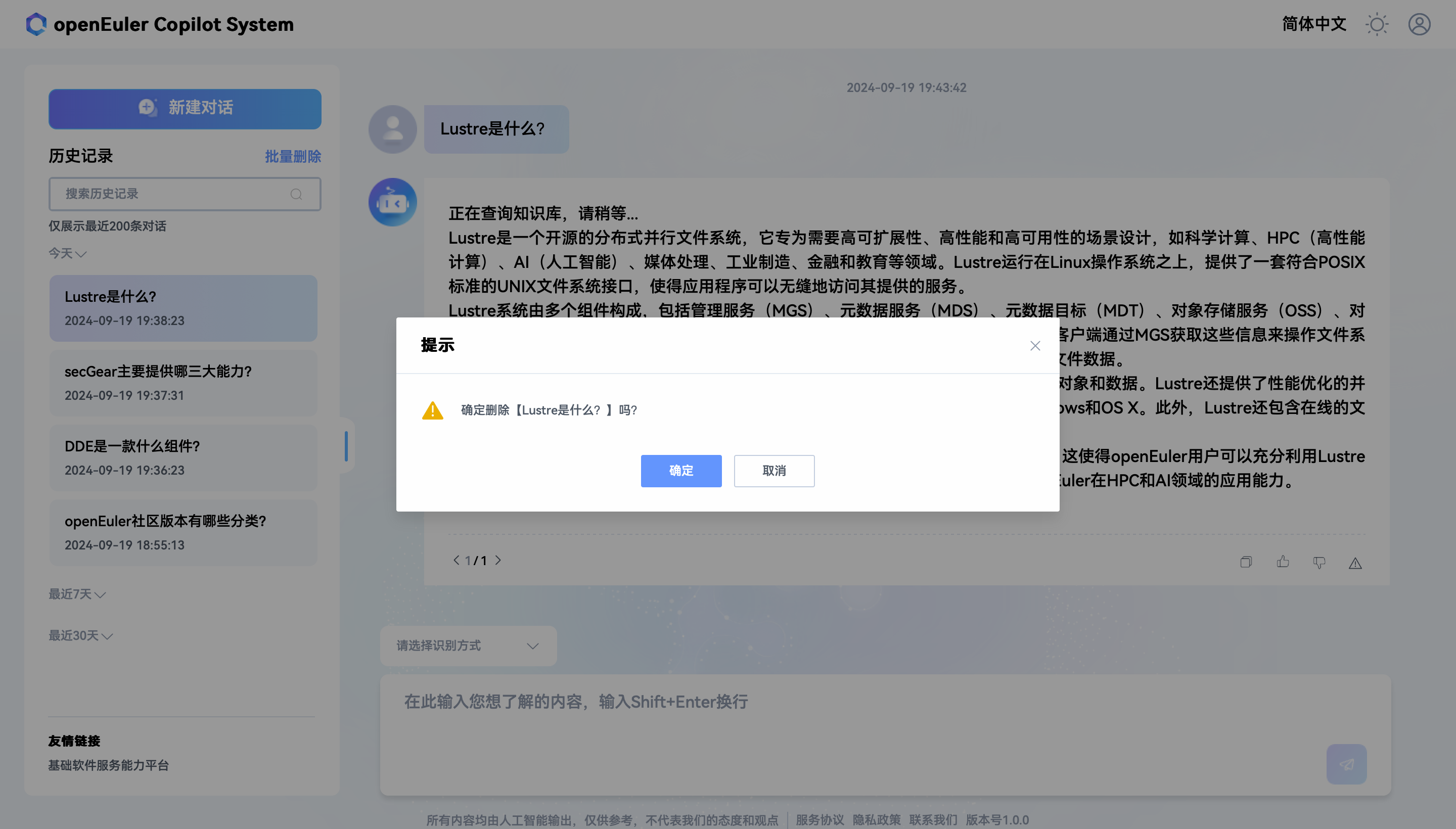This screenshot has width=1456, height=829.
Task: Expand the 最近30天 history group
Action: click(x=80, y=635)
